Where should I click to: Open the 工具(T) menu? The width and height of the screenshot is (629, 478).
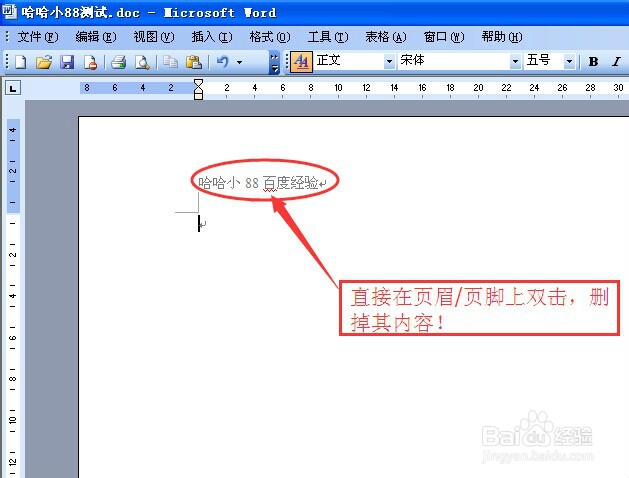[328, 37]
